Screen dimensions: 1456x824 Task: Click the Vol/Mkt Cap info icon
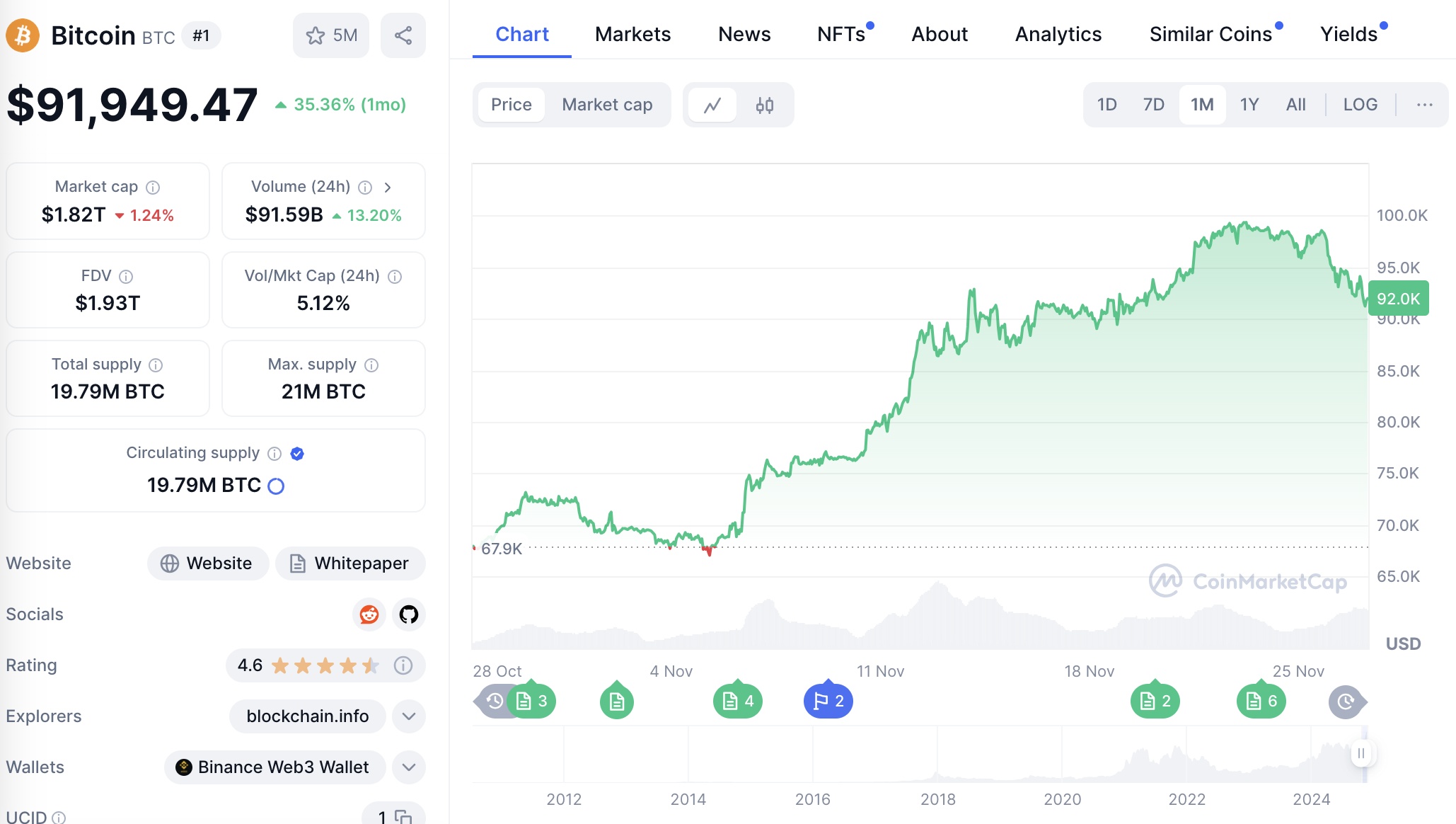coord(395,276)
